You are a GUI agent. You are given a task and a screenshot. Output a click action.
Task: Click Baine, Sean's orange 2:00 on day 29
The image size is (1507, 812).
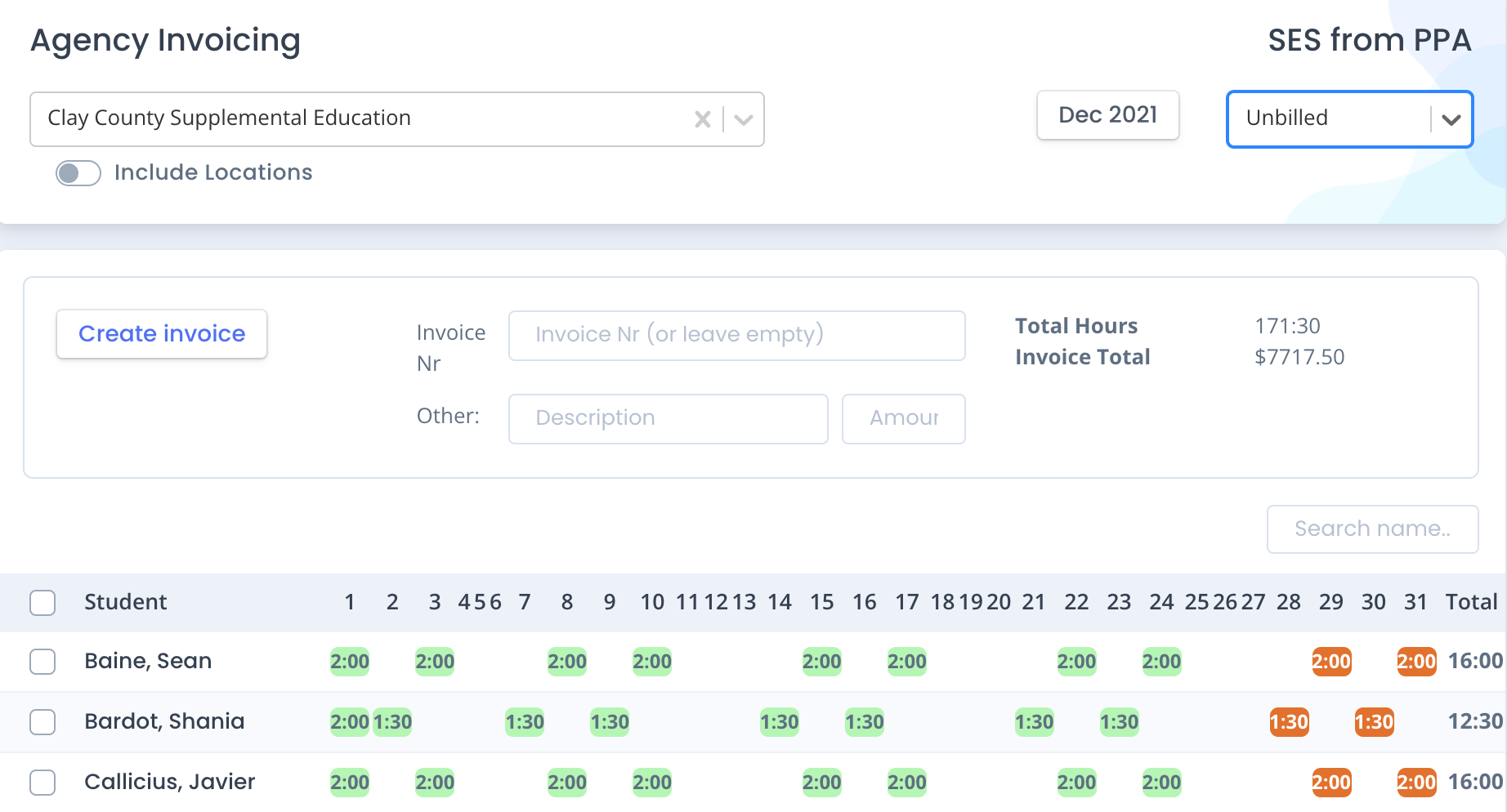1331,662
